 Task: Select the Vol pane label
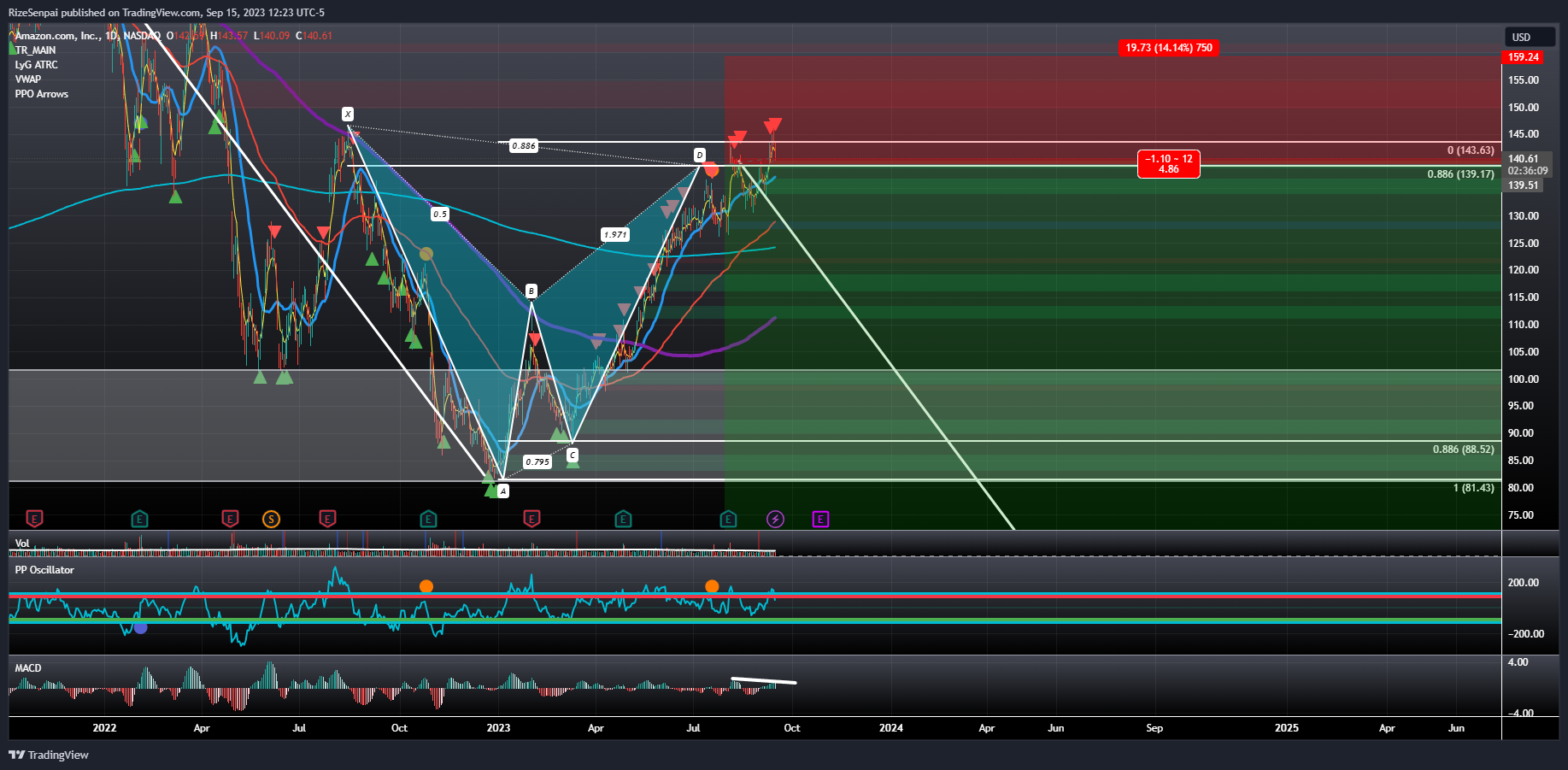pos(22,544)
